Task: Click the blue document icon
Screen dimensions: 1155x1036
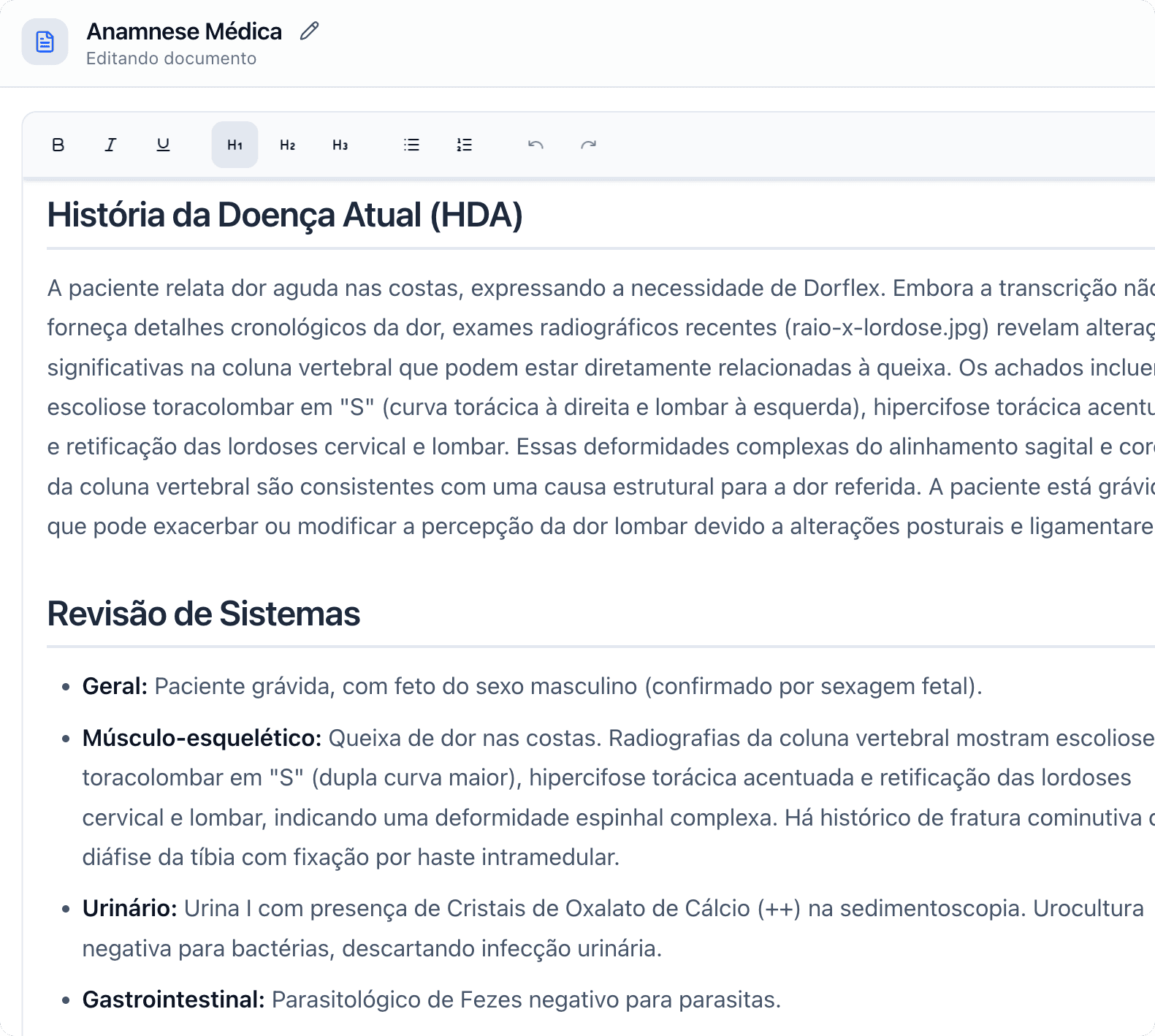Action: tap(45, 42)
